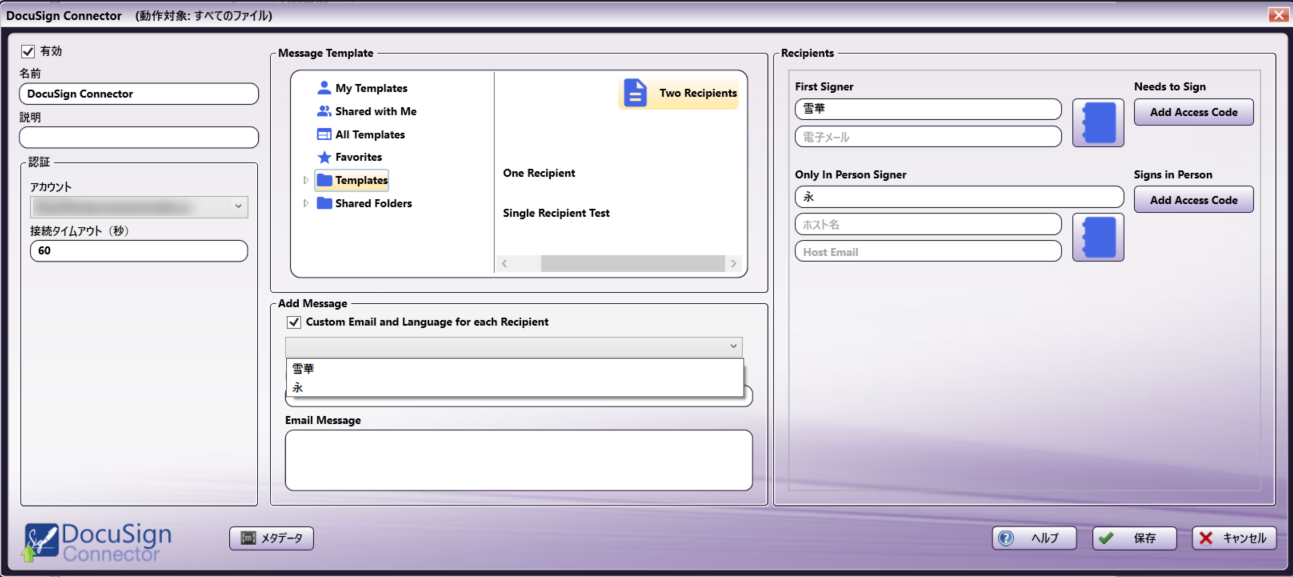Open address book for First Signer
The width and height of the screenshot is (1293, 577).
pos(1098,122)
